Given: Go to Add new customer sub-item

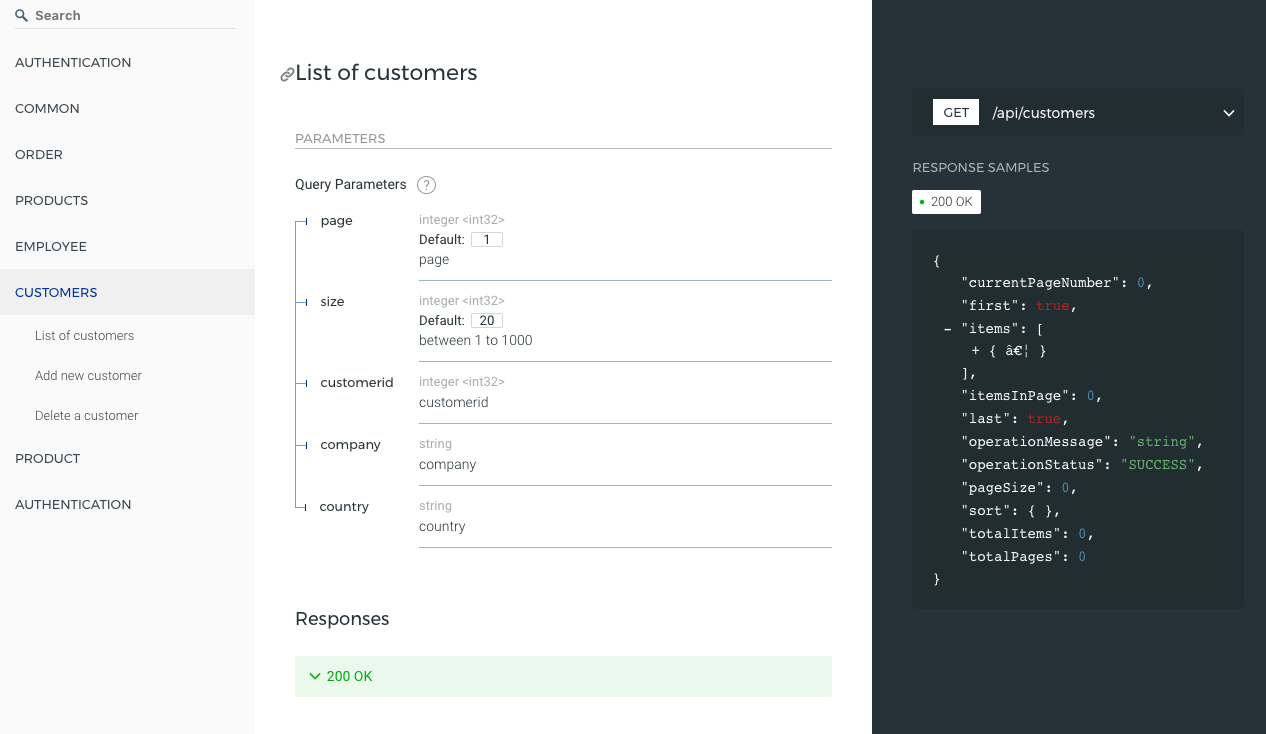Looking at the screenshot, I should coord(88,376).
